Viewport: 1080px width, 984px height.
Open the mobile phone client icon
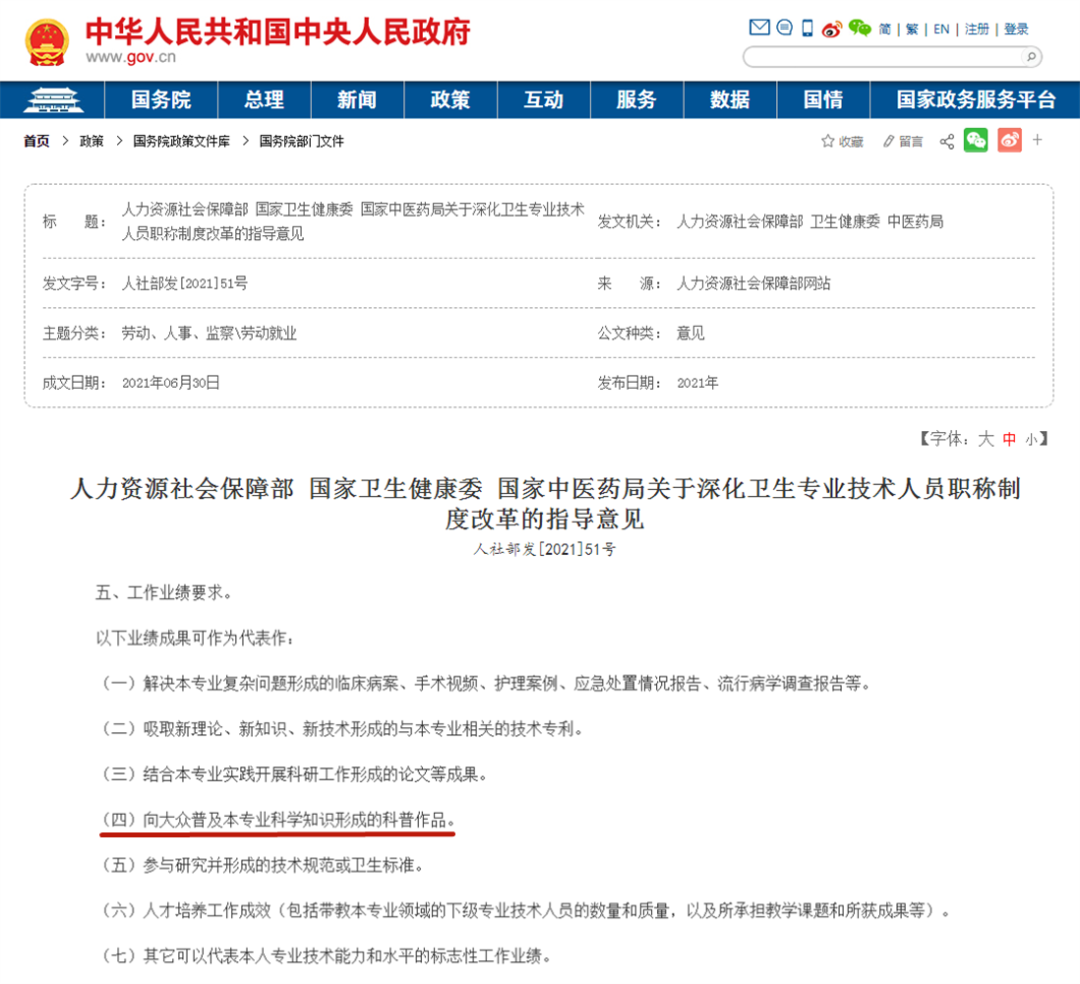(x=808, y=28)
